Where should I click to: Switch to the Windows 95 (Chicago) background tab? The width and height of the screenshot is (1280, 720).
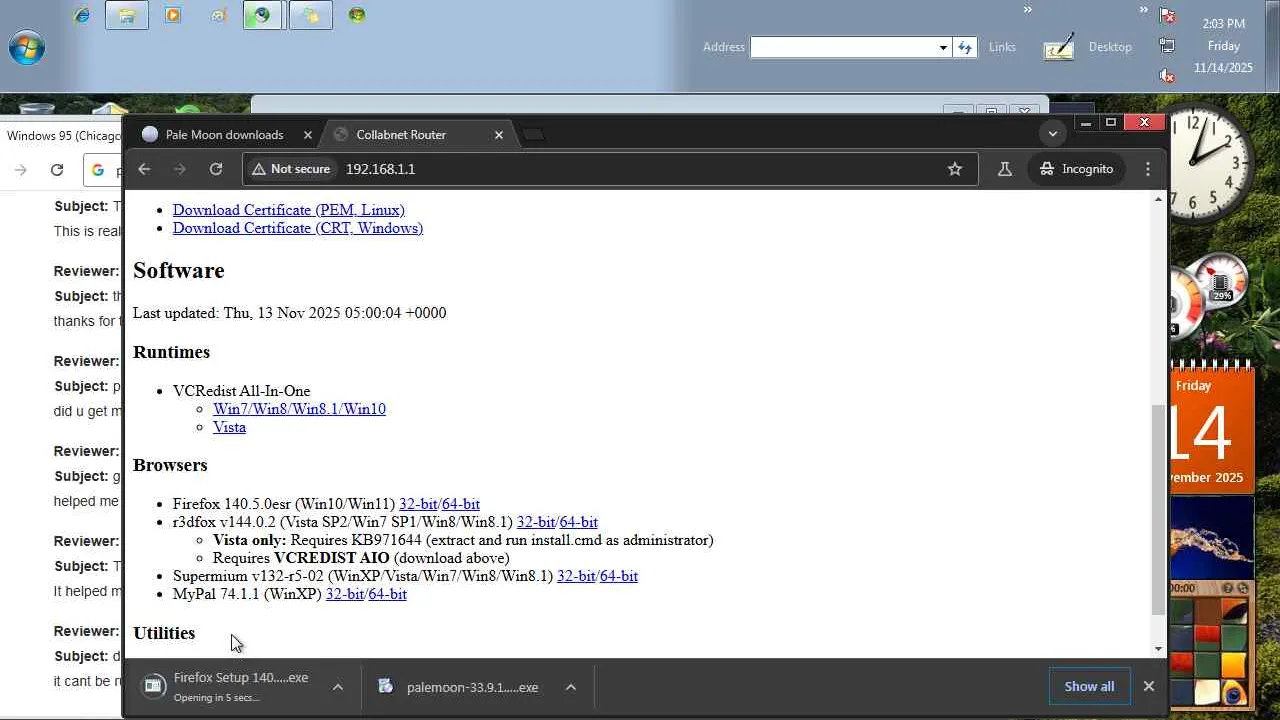[62, 135]
